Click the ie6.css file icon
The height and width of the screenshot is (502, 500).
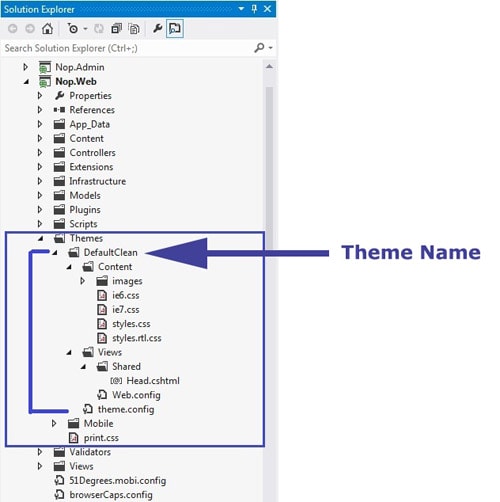(102, 295)
